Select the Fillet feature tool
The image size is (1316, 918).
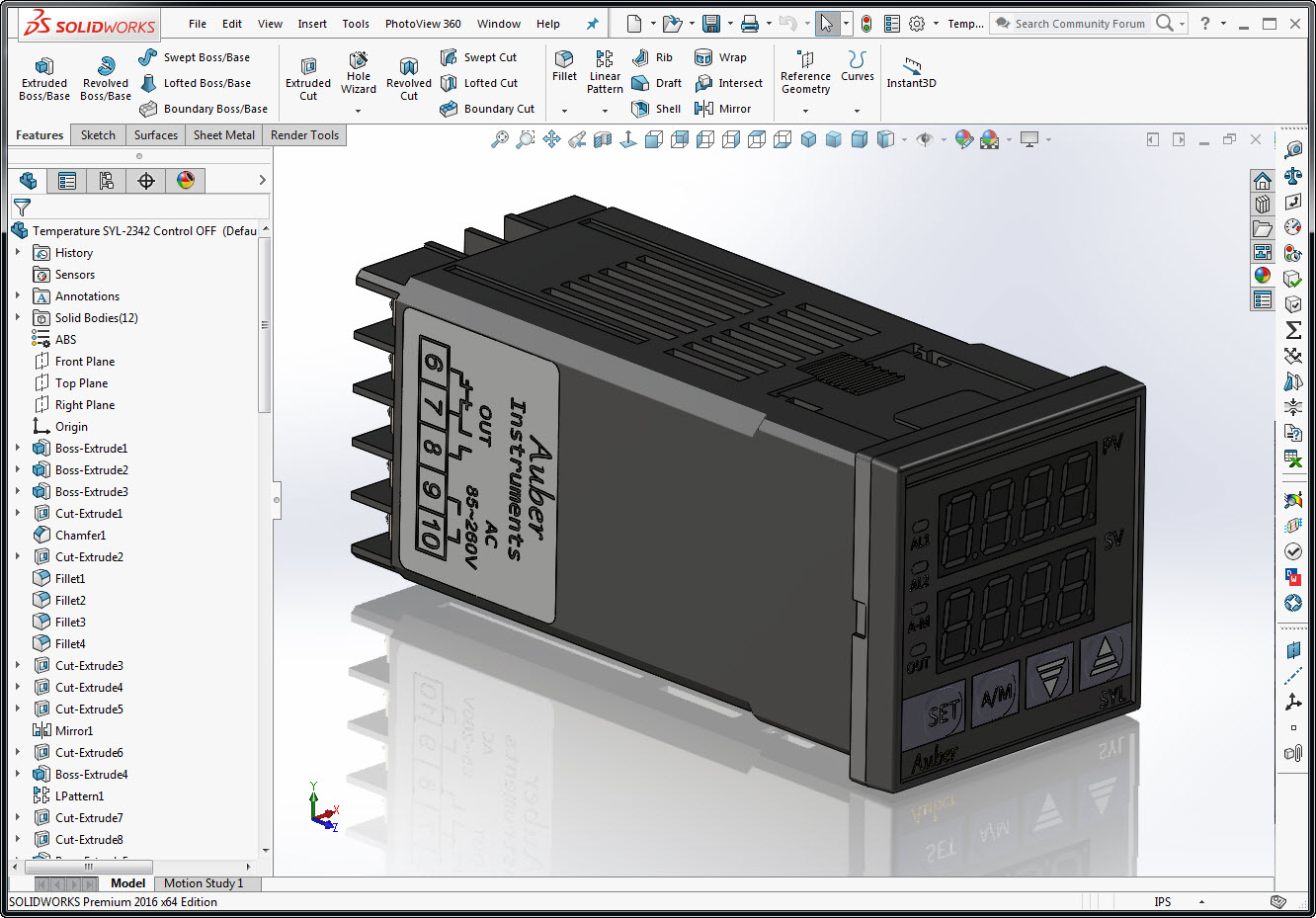tap(564, 65)
